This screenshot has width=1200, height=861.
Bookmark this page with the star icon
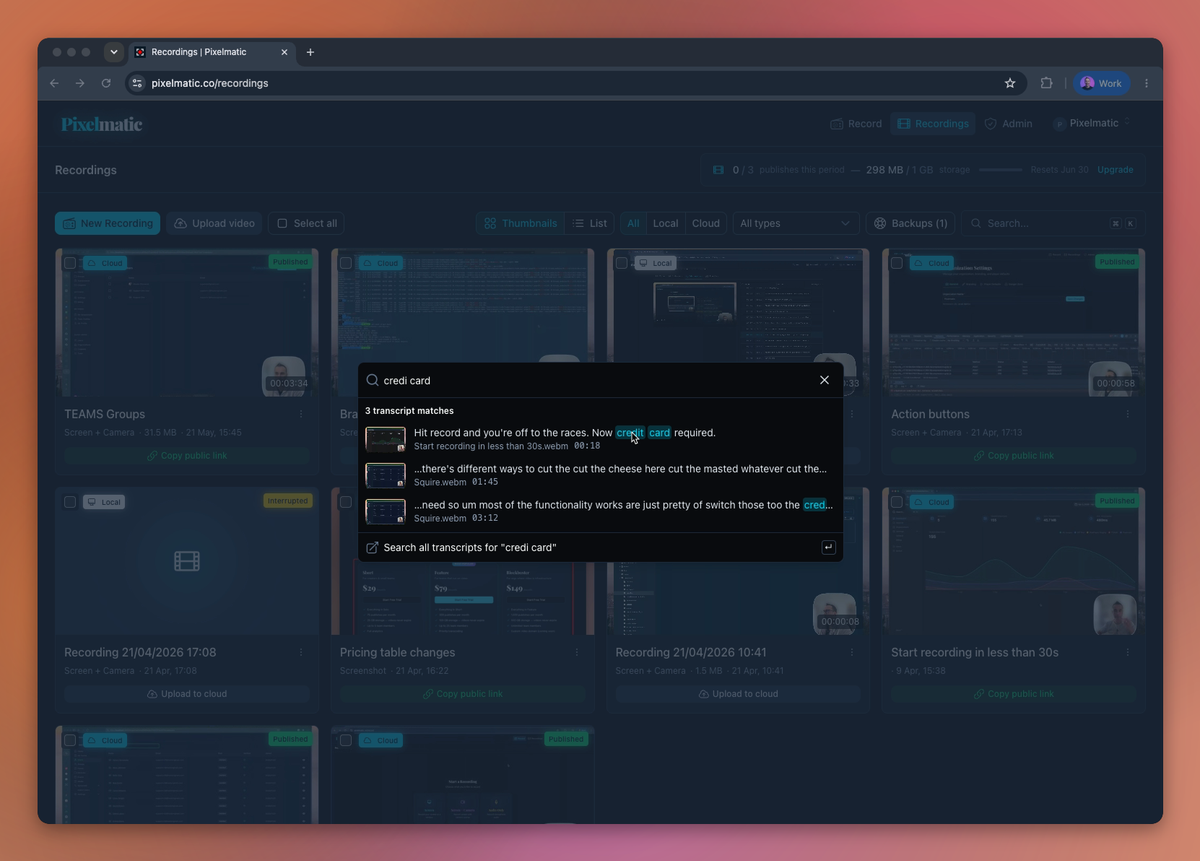pyautogui.click(x=1010, y=83)
